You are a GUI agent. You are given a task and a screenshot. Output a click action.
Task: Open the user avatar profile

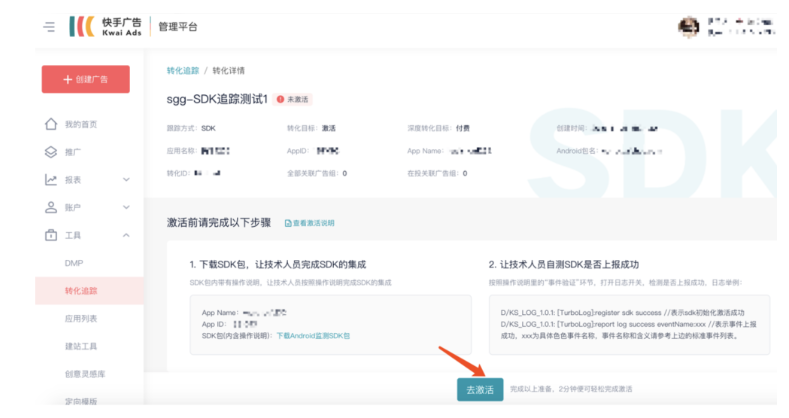(x=688, y=27)
